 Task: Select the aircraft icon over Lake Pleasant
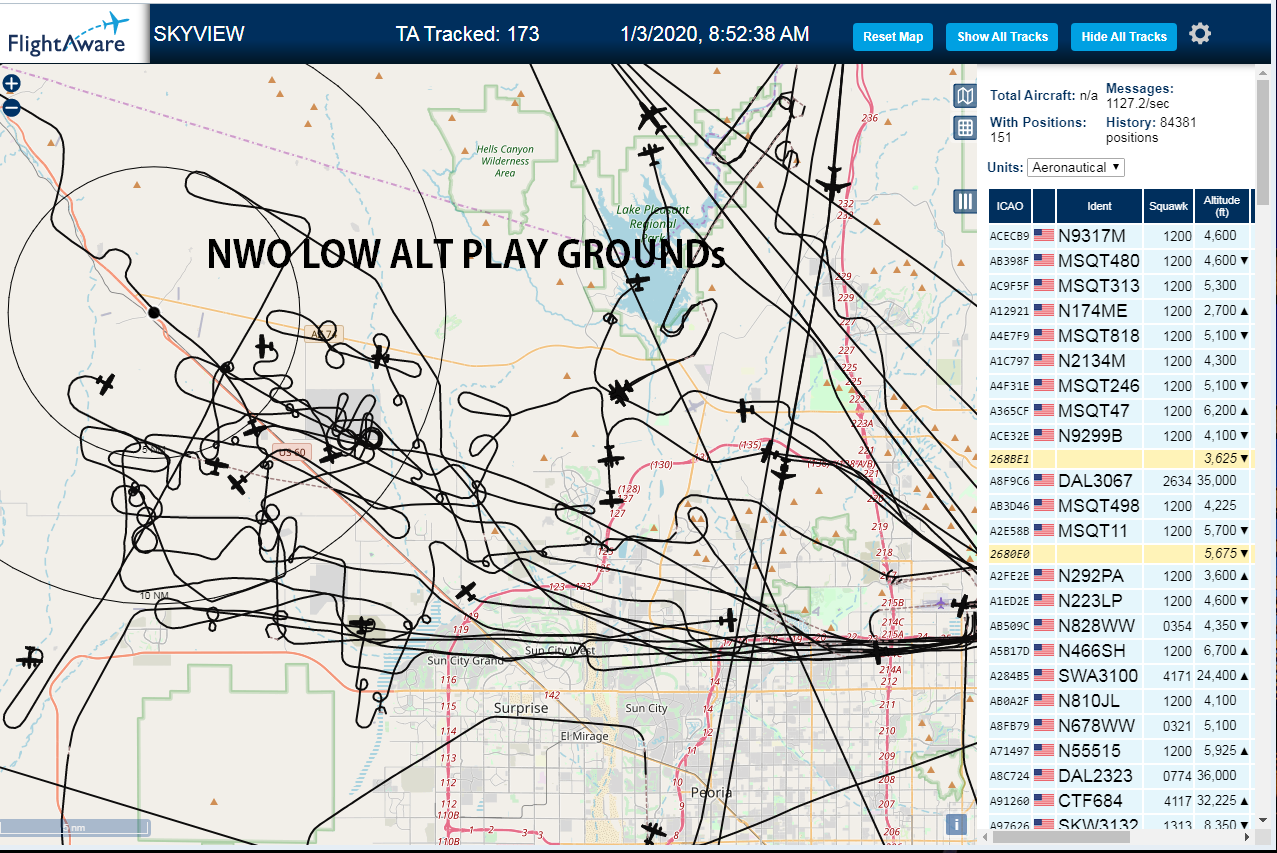coord(635,283)
